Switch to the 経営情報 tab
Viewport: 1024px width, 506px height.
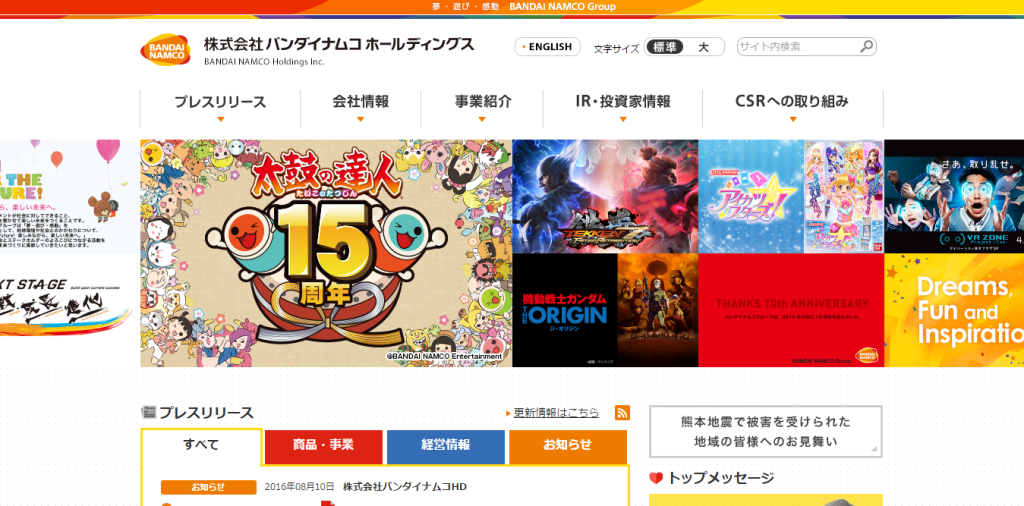click(445, 447)
